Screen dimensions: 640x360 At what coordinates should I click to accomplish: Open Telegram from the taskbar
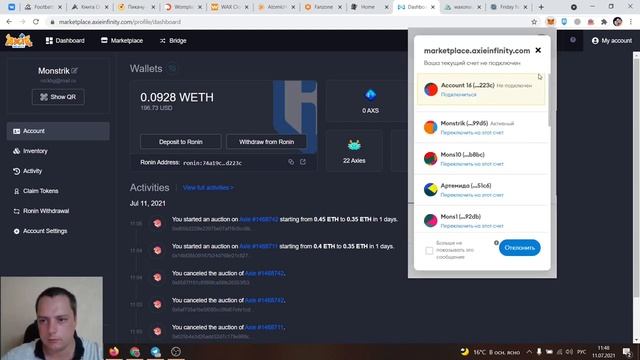[x=156, y=351]
